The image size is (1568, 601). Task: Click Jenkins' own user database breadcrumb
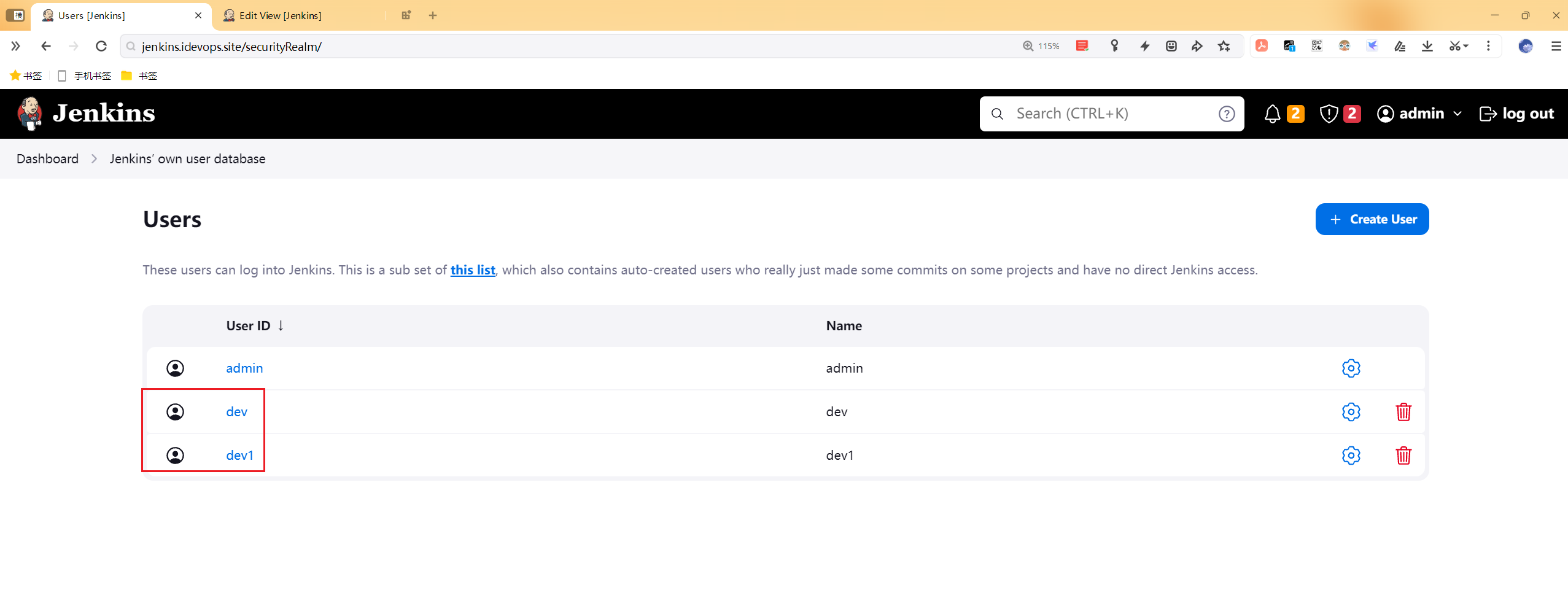pos(188,159)
